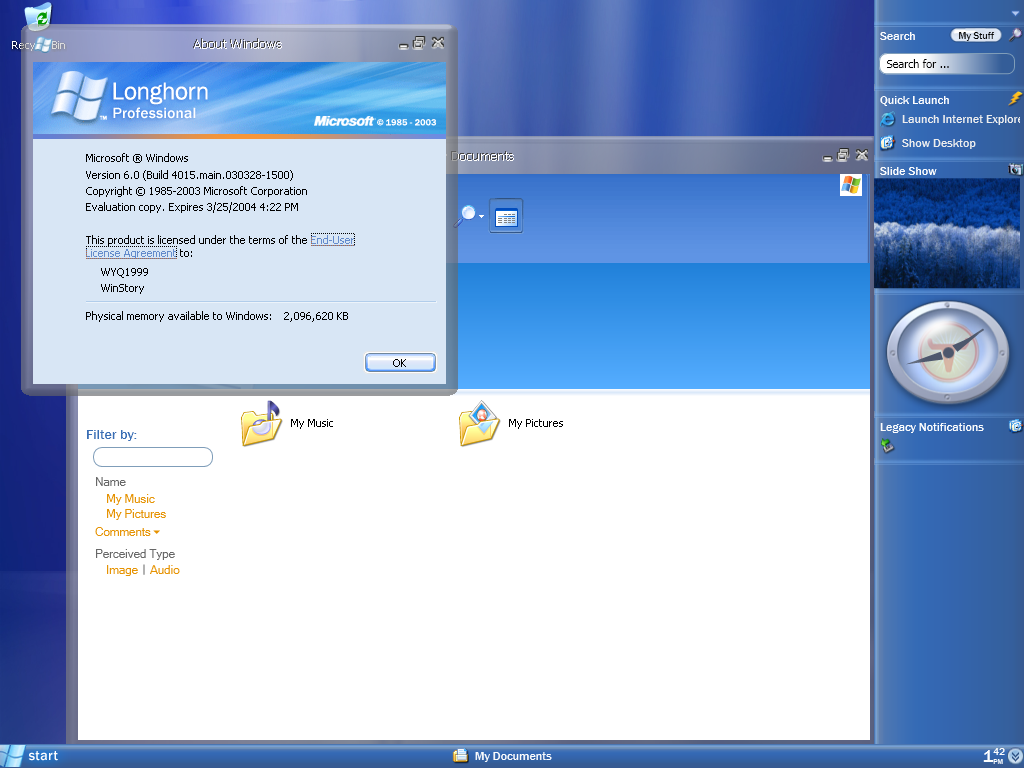Close the About Windows dialog

438,42
